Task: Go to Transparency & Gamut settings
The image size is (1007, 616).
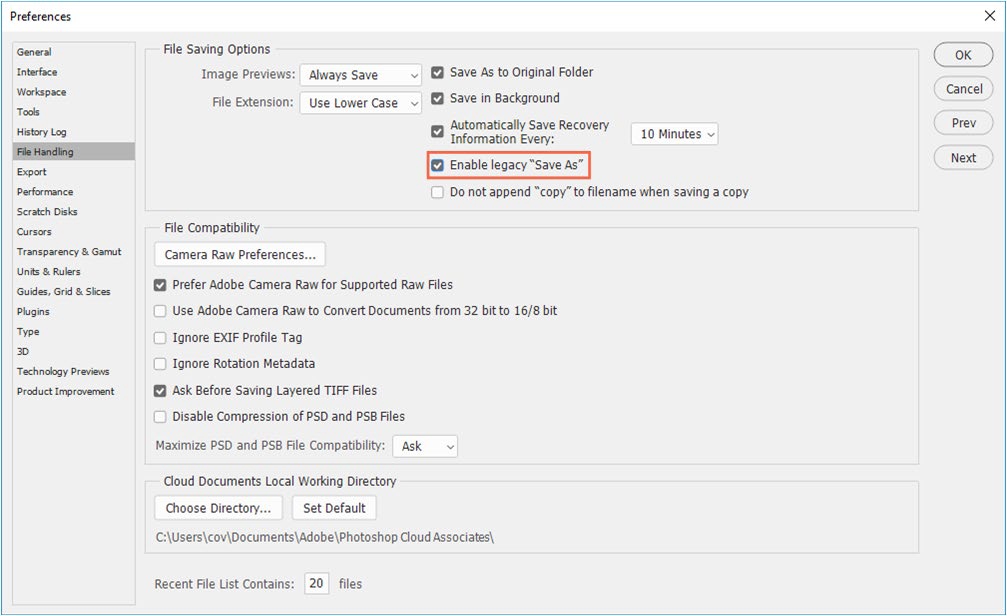Action: pyautogui.click(x=69, y=252)
